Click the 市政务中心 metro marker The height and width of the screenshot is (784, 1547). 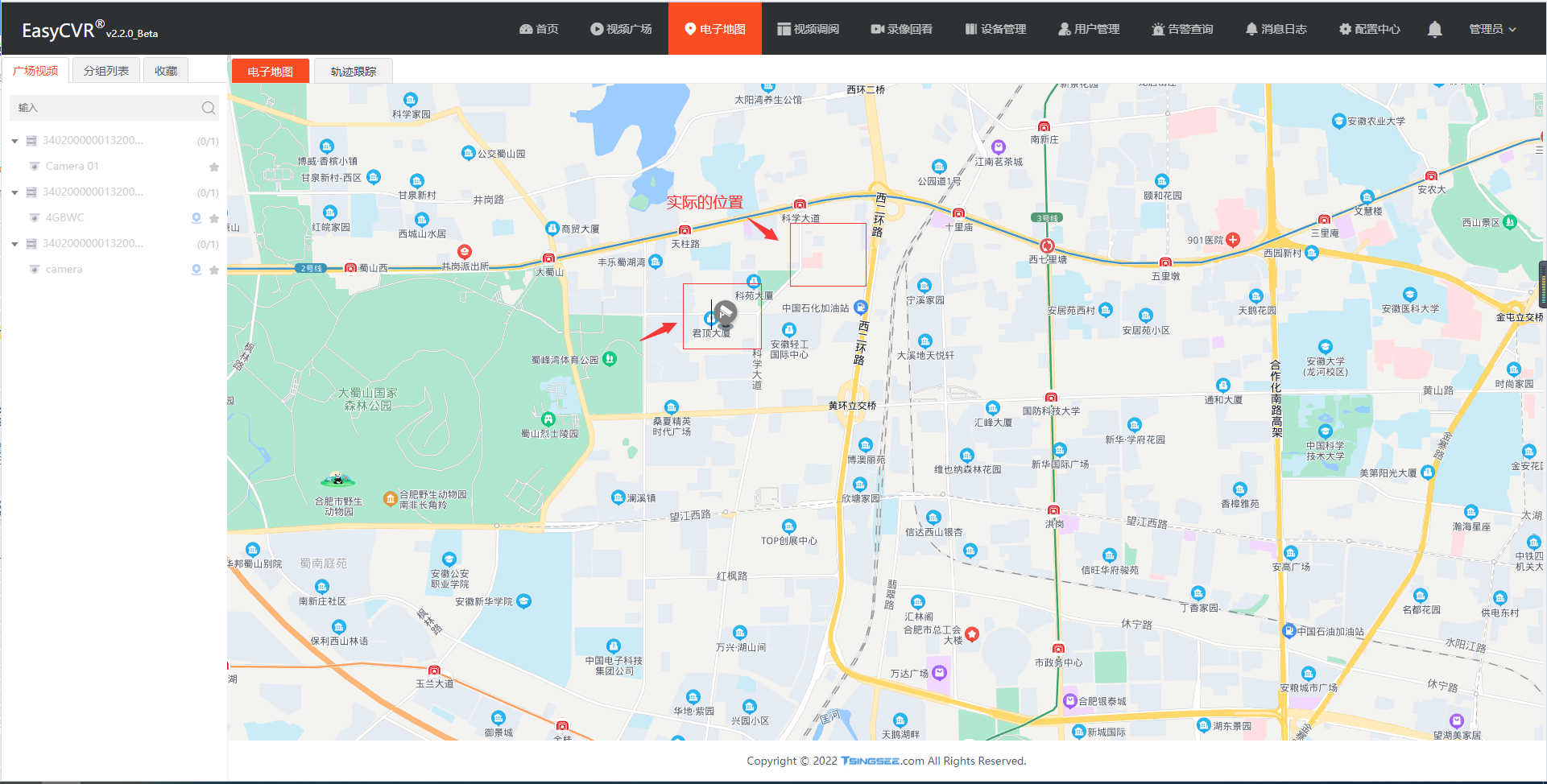pyautogui.click(x=1058, y=649)
